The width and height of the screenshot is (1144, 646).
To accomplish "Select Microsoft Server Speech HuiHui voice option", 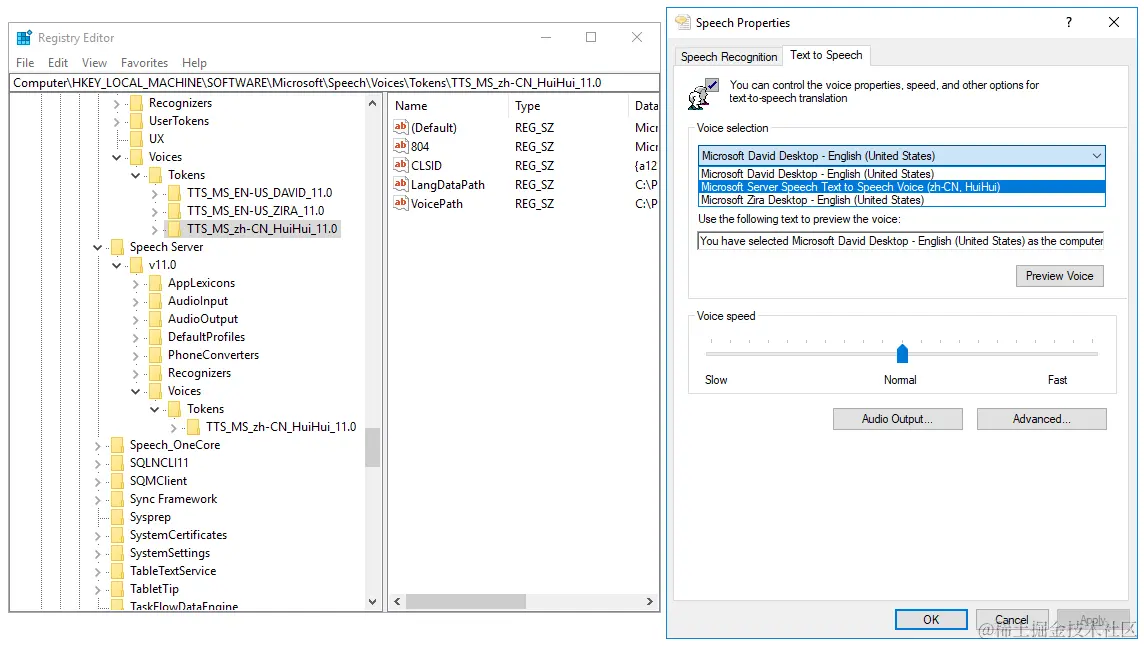I will [x=902, y=187].
